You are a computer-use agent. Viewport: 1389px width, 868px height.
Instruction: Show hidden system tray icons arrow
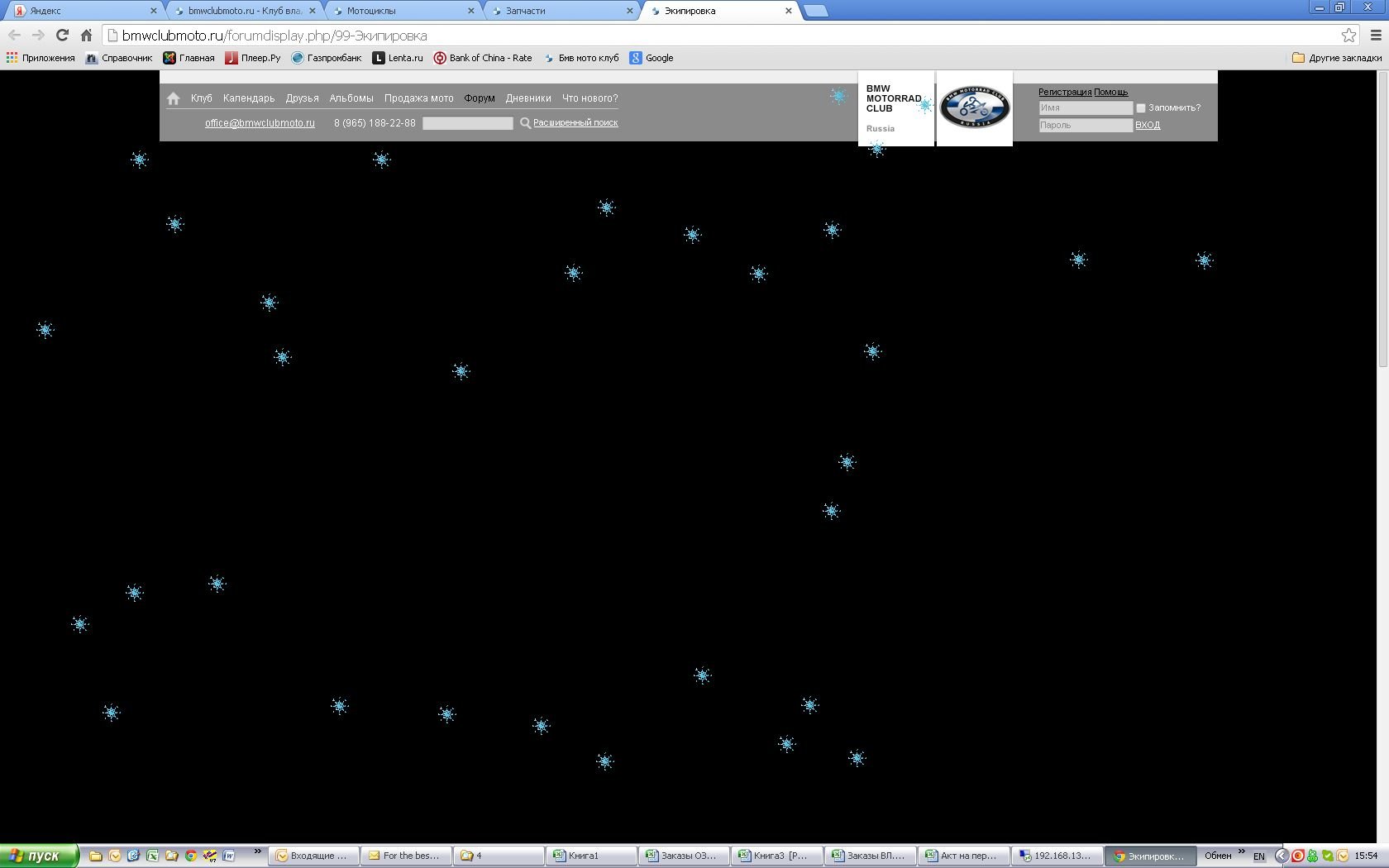pos(1281,856)
